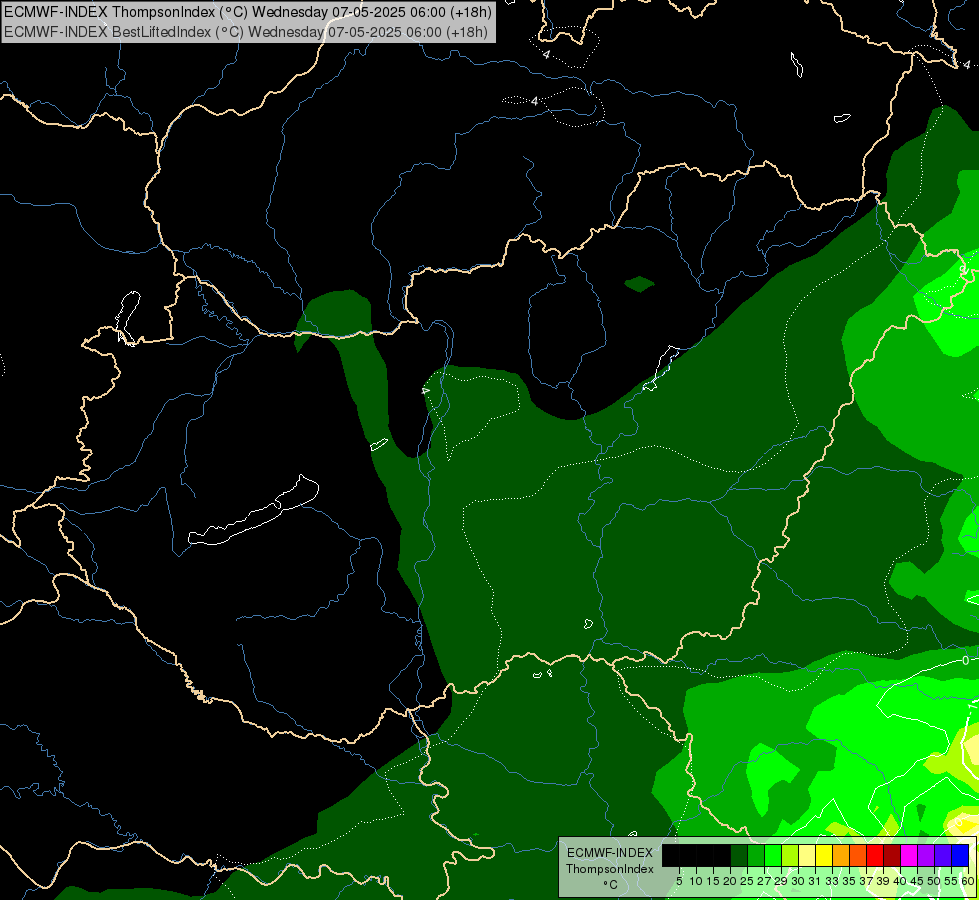The height and width of the screenshot is (900, 979).
Task: Click the indigo 50–55 legend swatch
Action: coord(943,855)
